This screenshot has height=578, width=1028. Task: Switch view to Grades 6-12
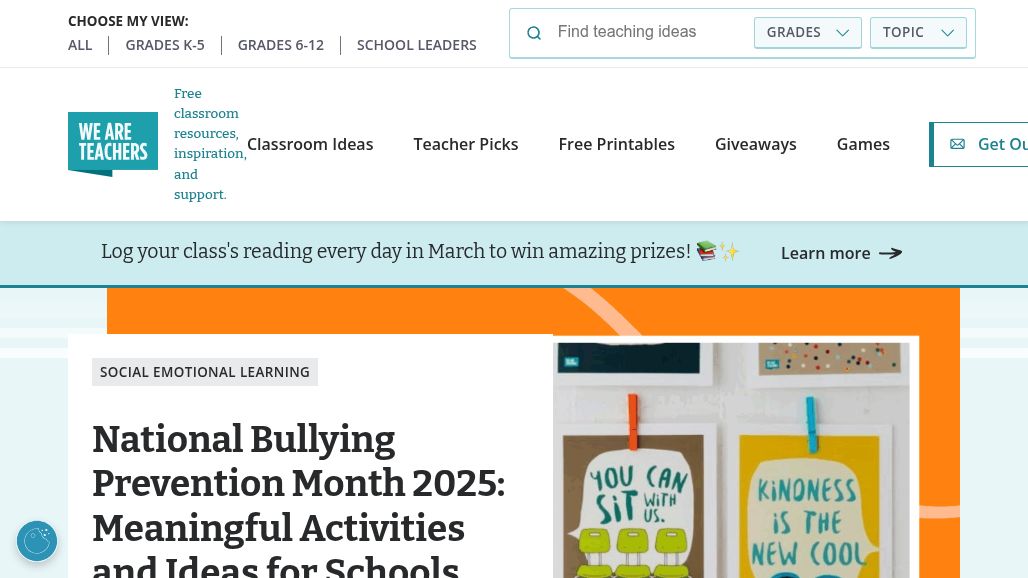pyautogui.click(x=280, y=45)
